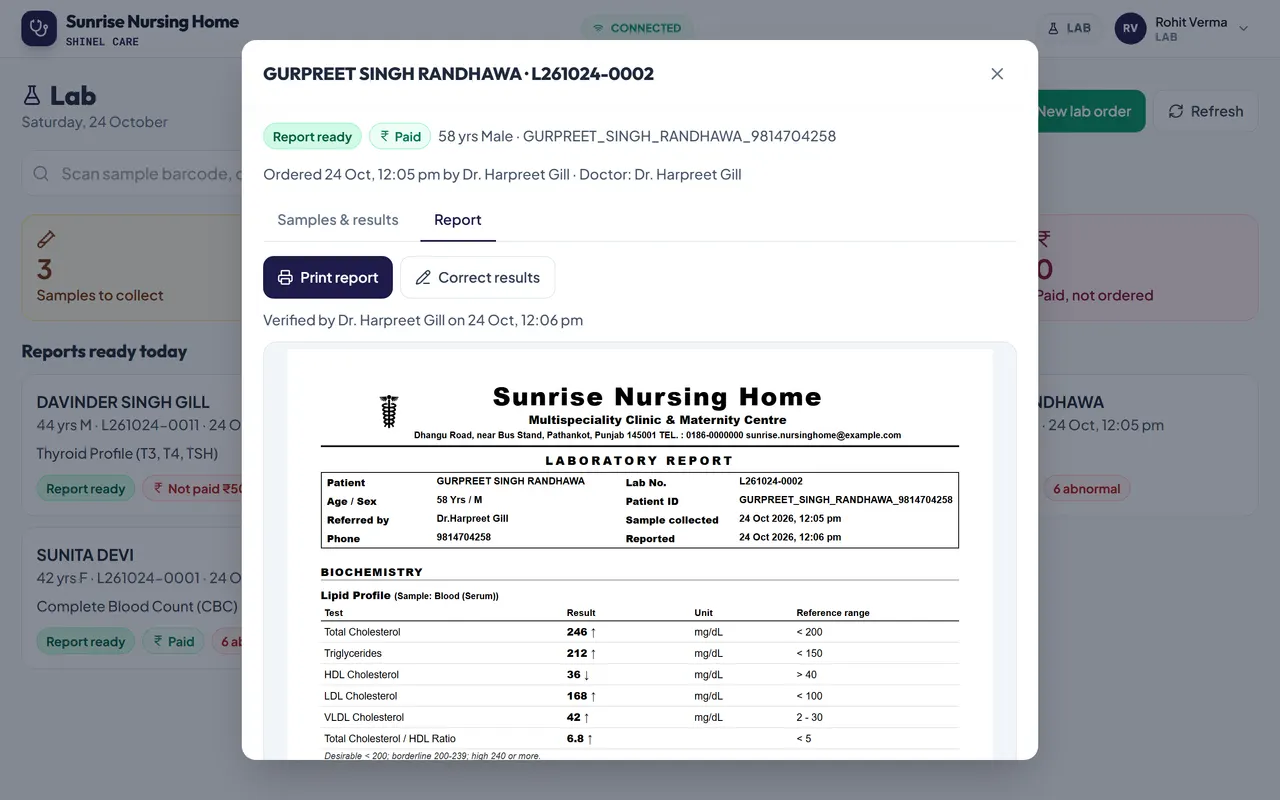The width and height of the screenshot is (1280, 800).
Task: Click Lab No. L261024-0002 in report
Action: pos(771,482)
